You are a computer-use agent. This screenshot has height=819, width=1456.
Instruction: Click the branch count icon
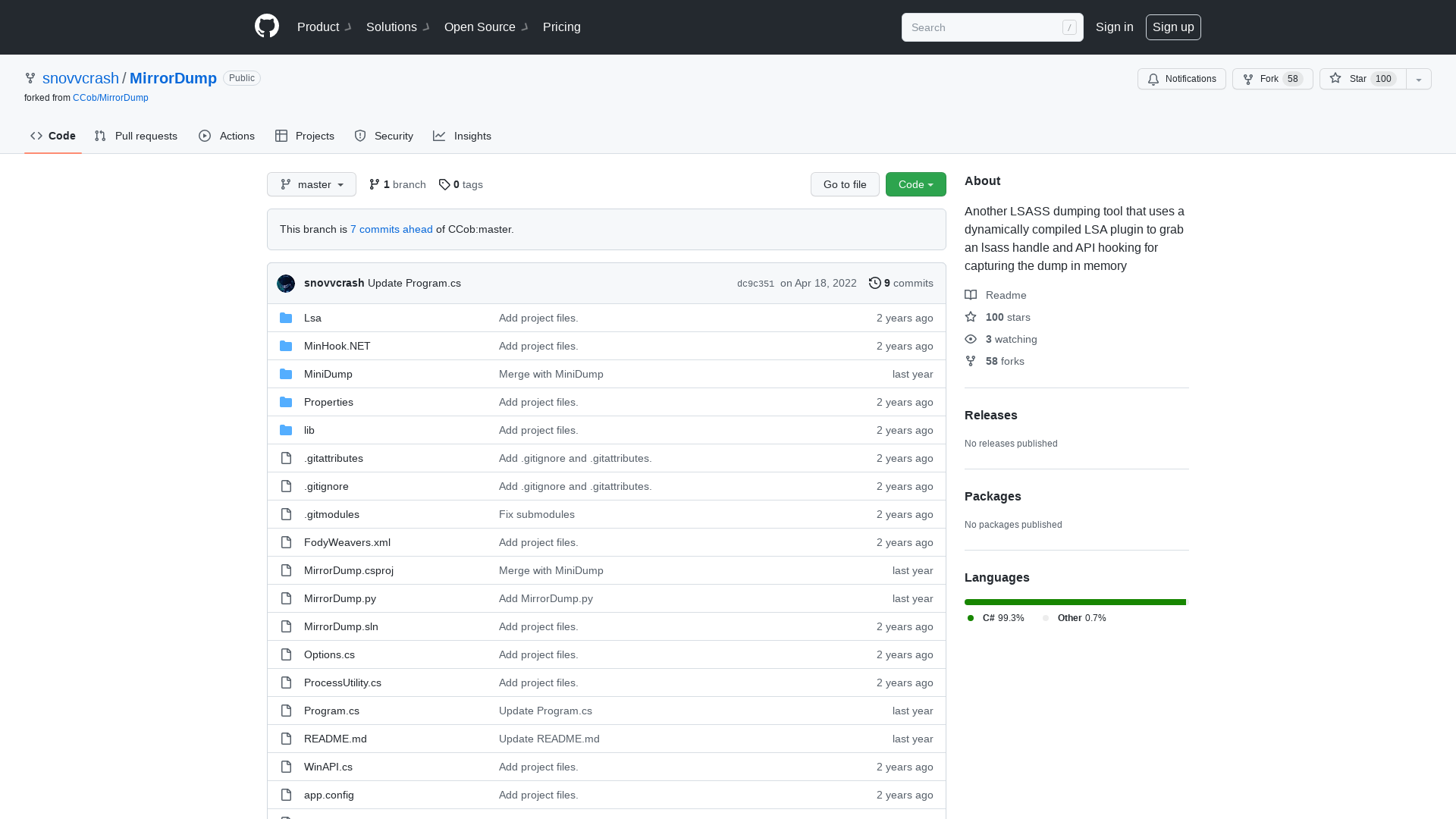click(375, 184)
